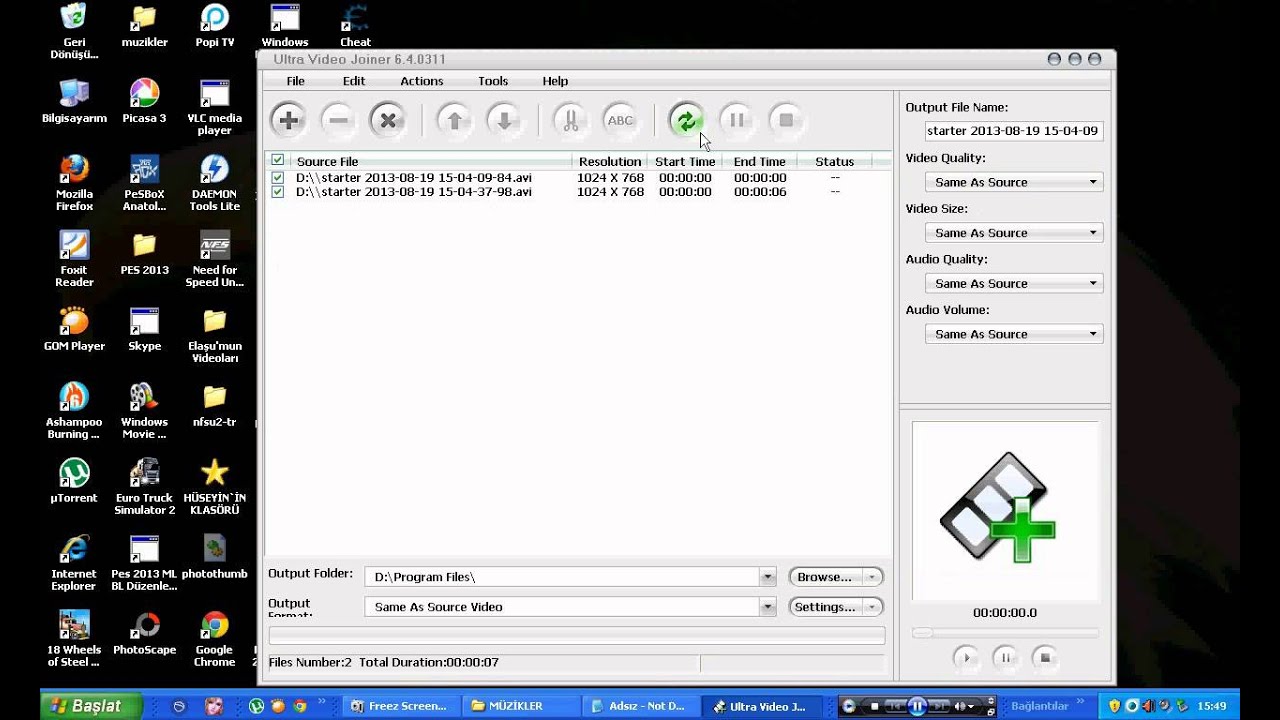
Task: Click the toolbar Stop icon
Action: 786,121
